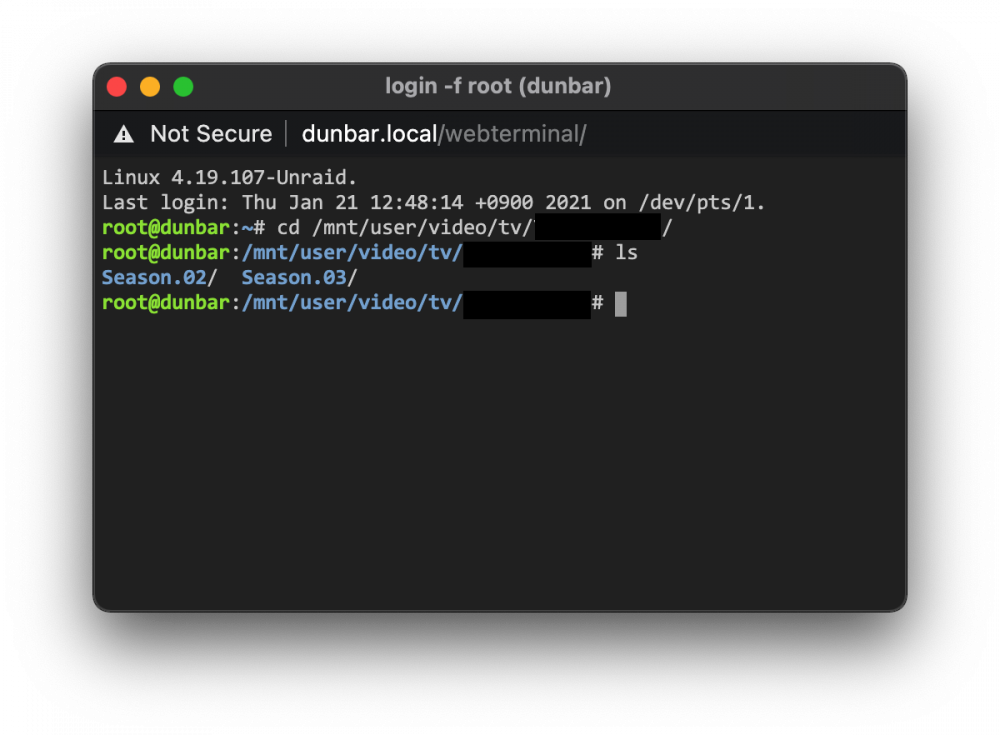Click the cd command text on first prompt

[x=288, y=228]
